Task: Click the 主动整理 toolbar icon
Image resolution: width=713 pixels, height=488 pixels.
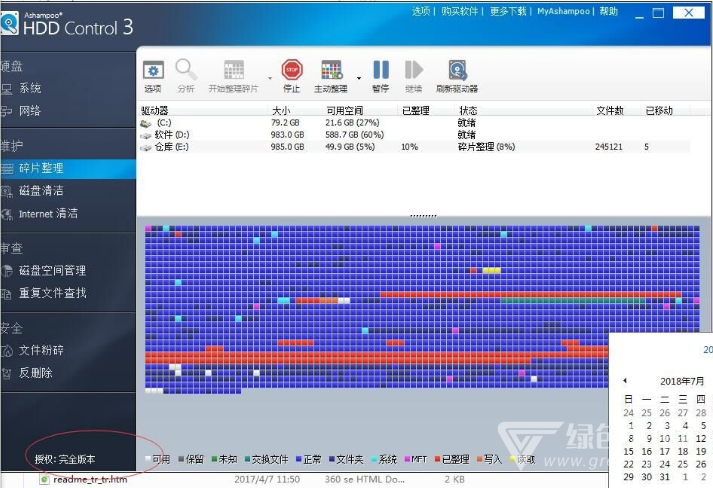Action: pyautogui.click(x=331, y=70)
